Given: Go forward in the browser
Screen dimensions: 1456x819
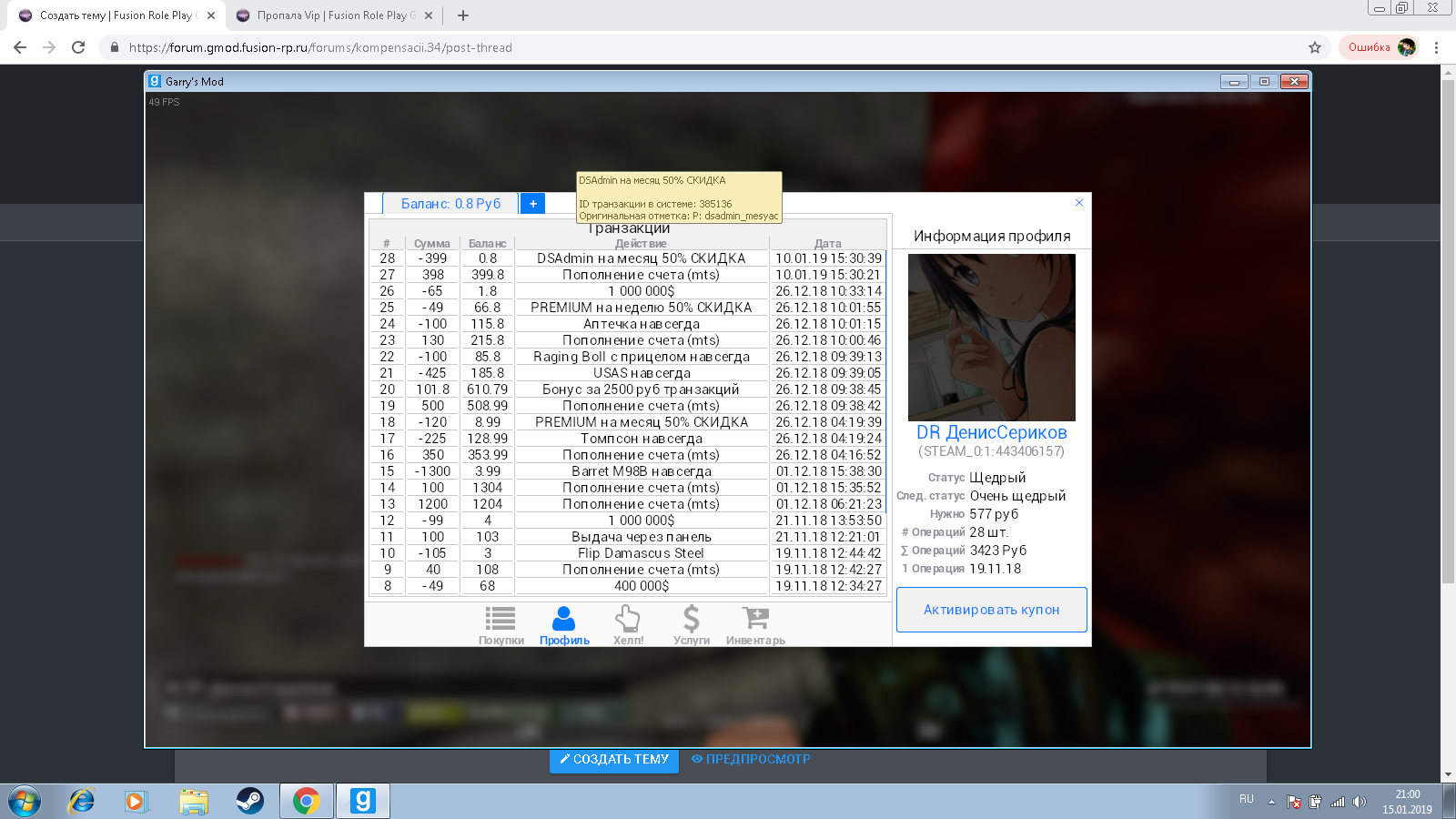Looking at the screenshot, I should tap(49, 47).
